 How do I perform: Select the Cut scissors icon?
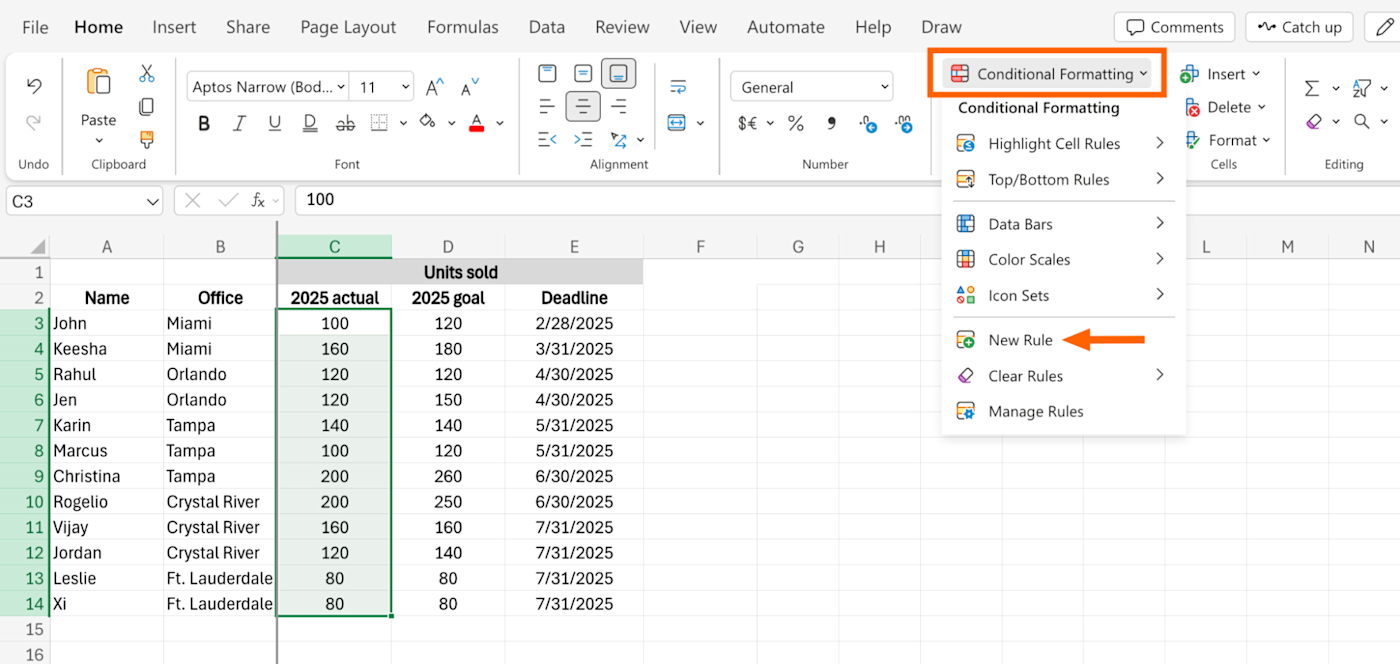[x=146, y=73]
